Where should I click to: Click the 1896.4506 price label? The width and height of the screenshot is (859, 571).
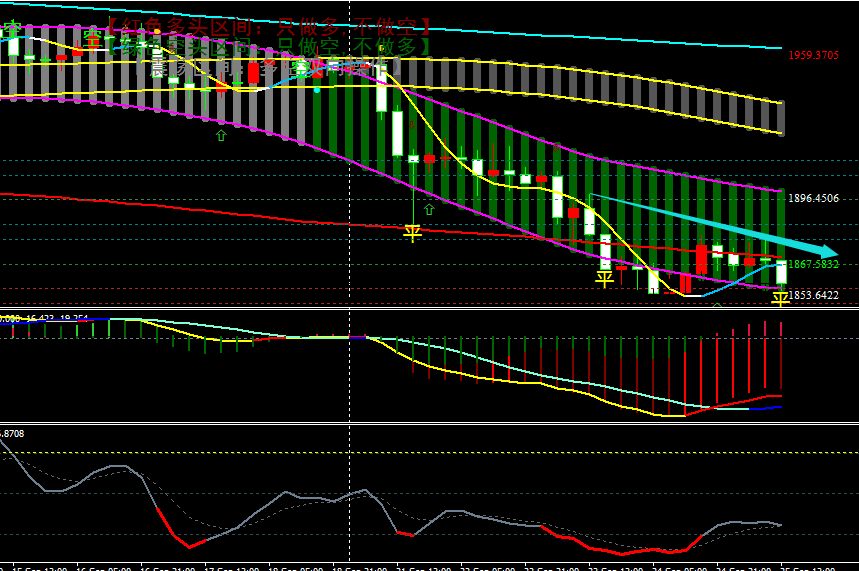click(x=813, y=198)
